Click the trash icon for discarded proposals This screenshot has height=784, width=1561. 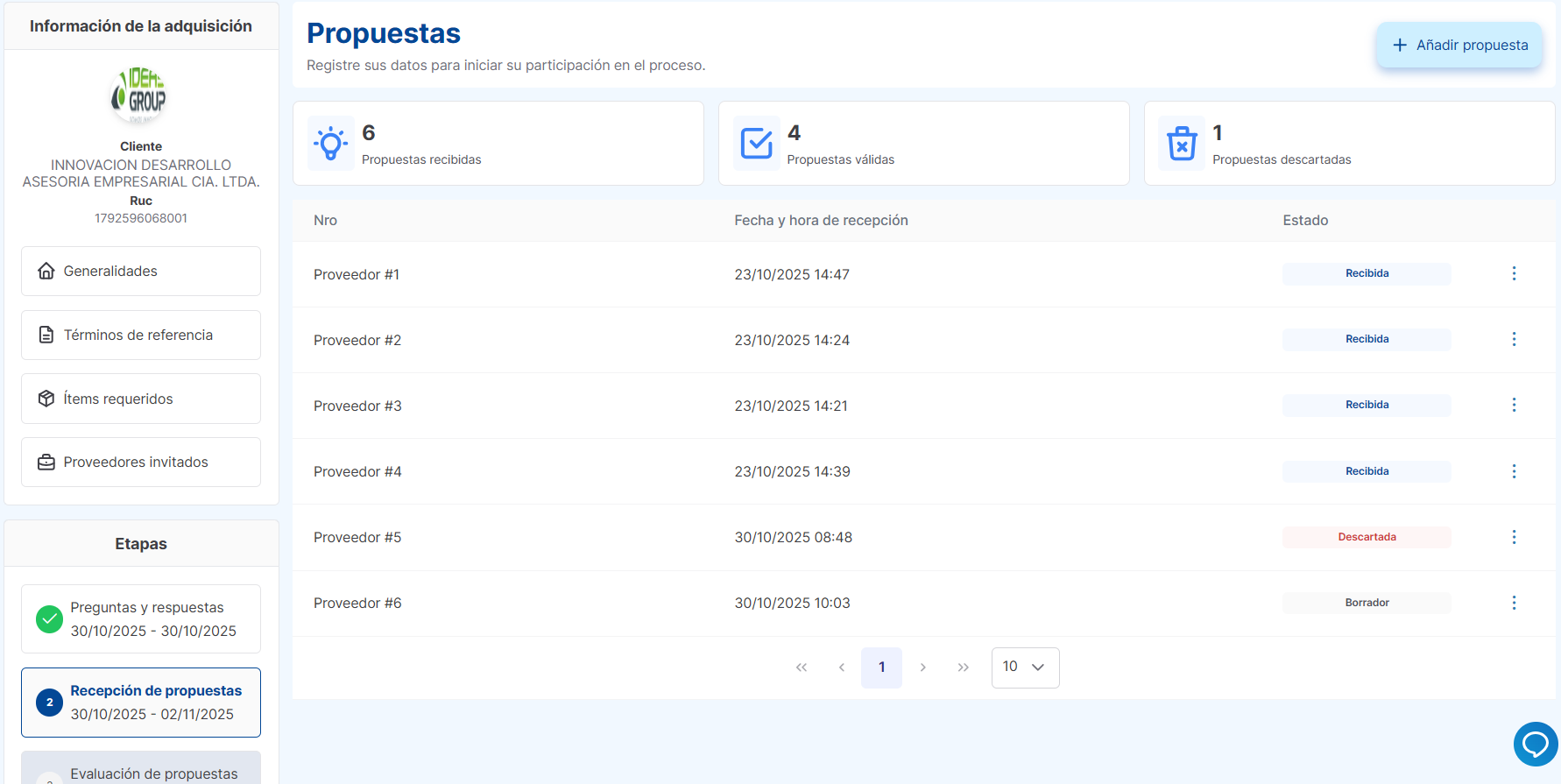pyautogui.click(x=1182, y=143)
